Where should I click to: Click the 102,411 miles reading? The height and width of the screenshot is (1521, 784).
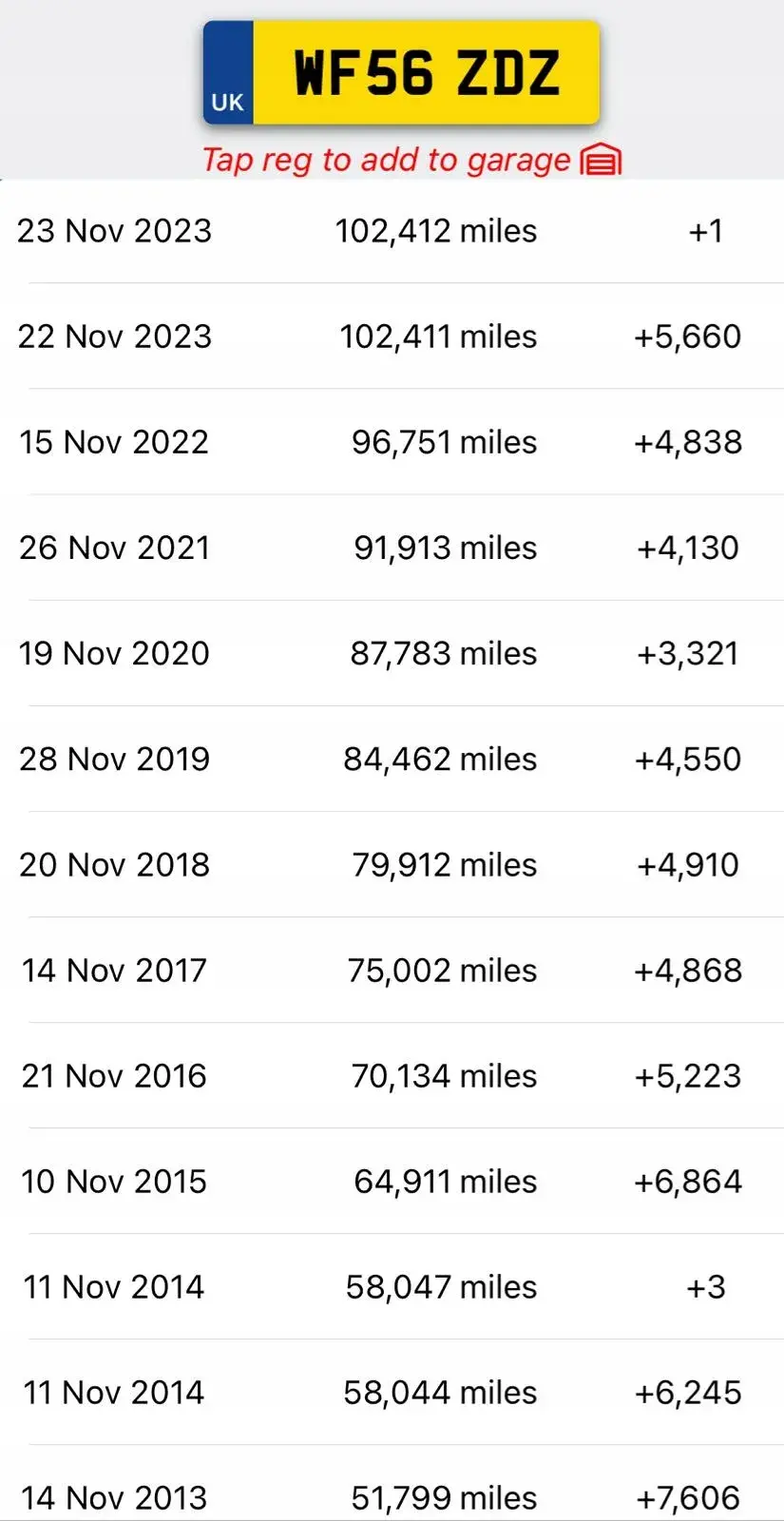(438, 337)
